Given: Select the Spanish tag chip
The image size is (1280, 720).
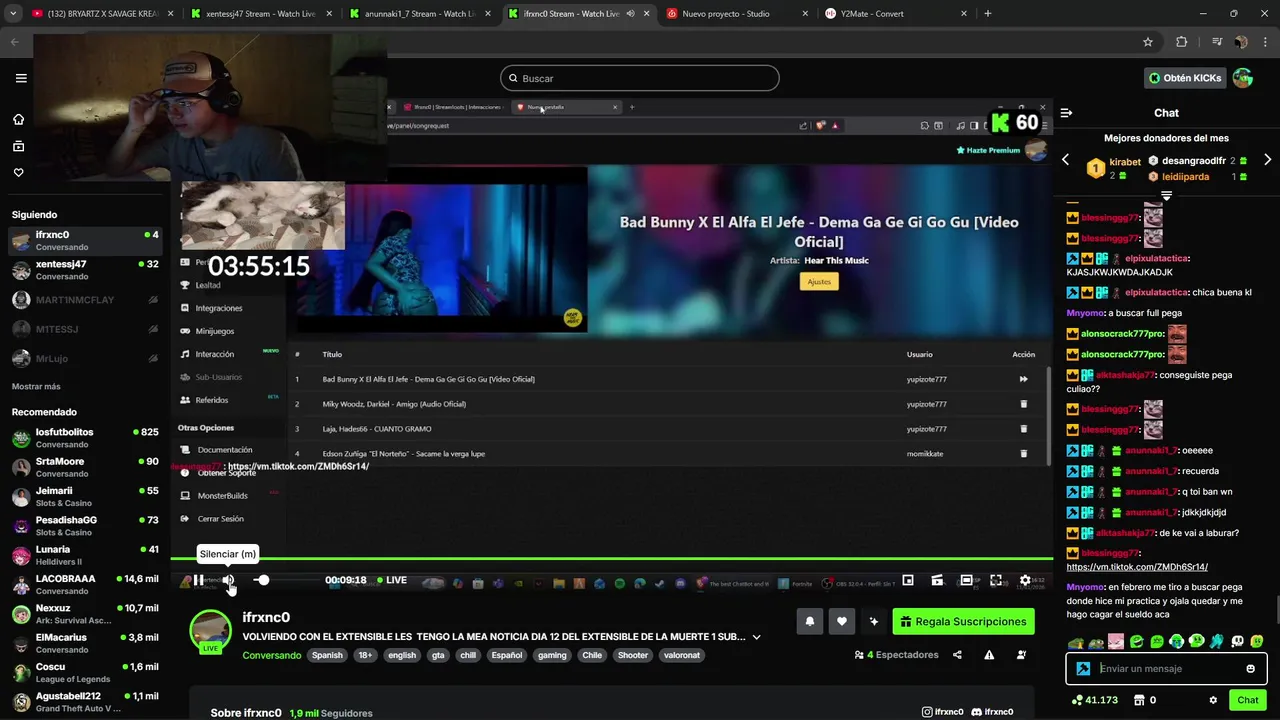Looking at the screenshot, I should [x=327, y=655].
